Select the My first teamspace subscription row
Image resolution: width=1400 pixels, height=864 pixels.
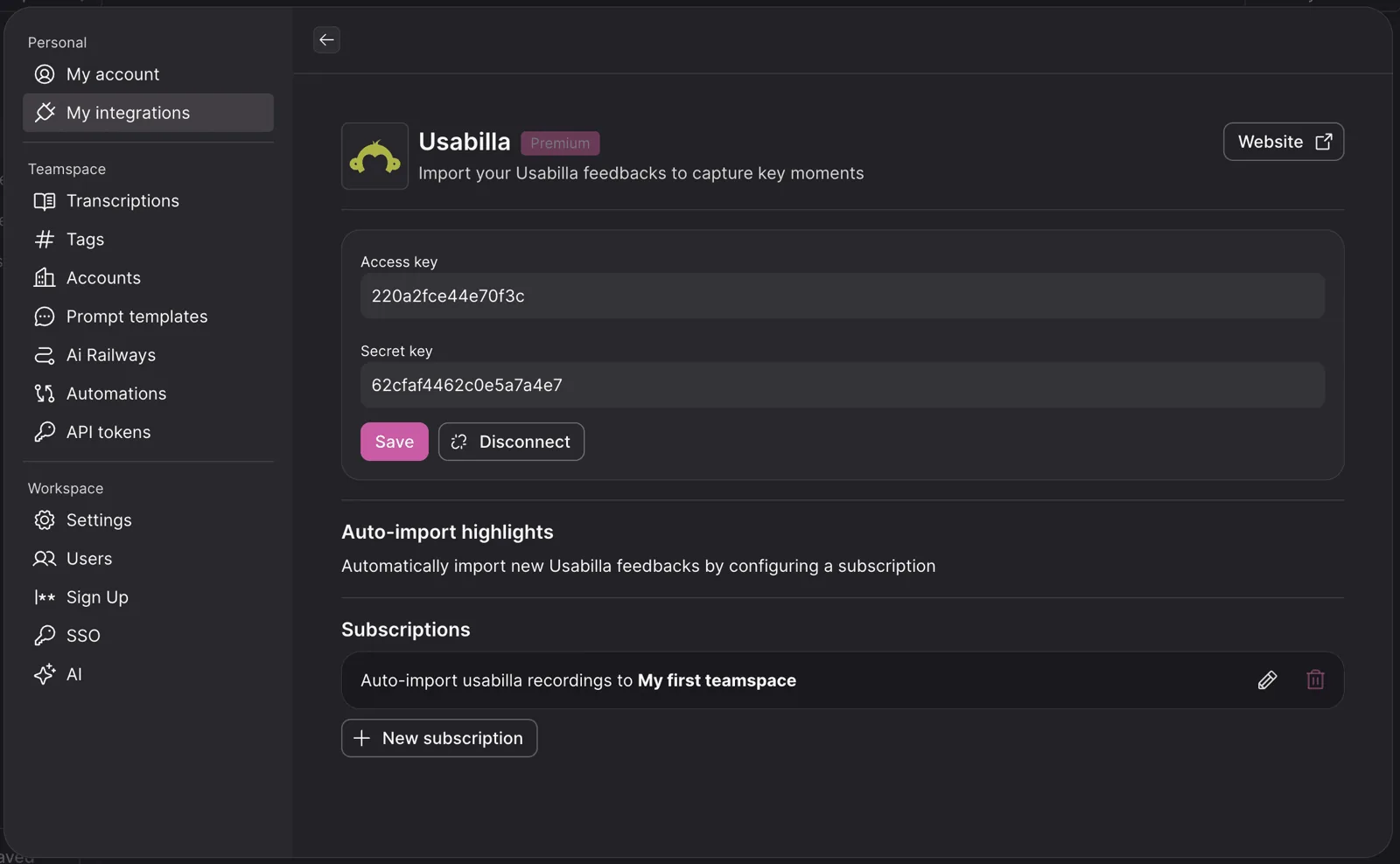843,680
